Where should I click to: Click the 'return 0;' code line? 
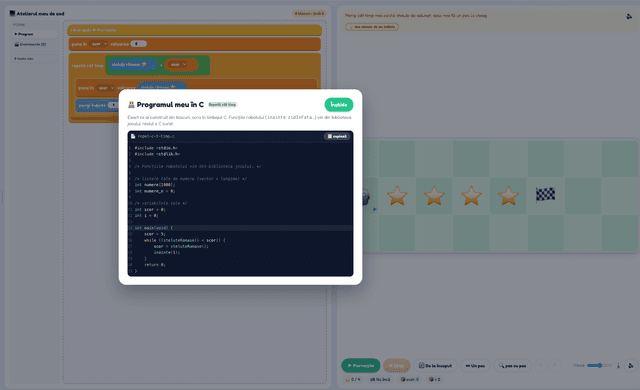pyautogui.click(x=155, y=265)
